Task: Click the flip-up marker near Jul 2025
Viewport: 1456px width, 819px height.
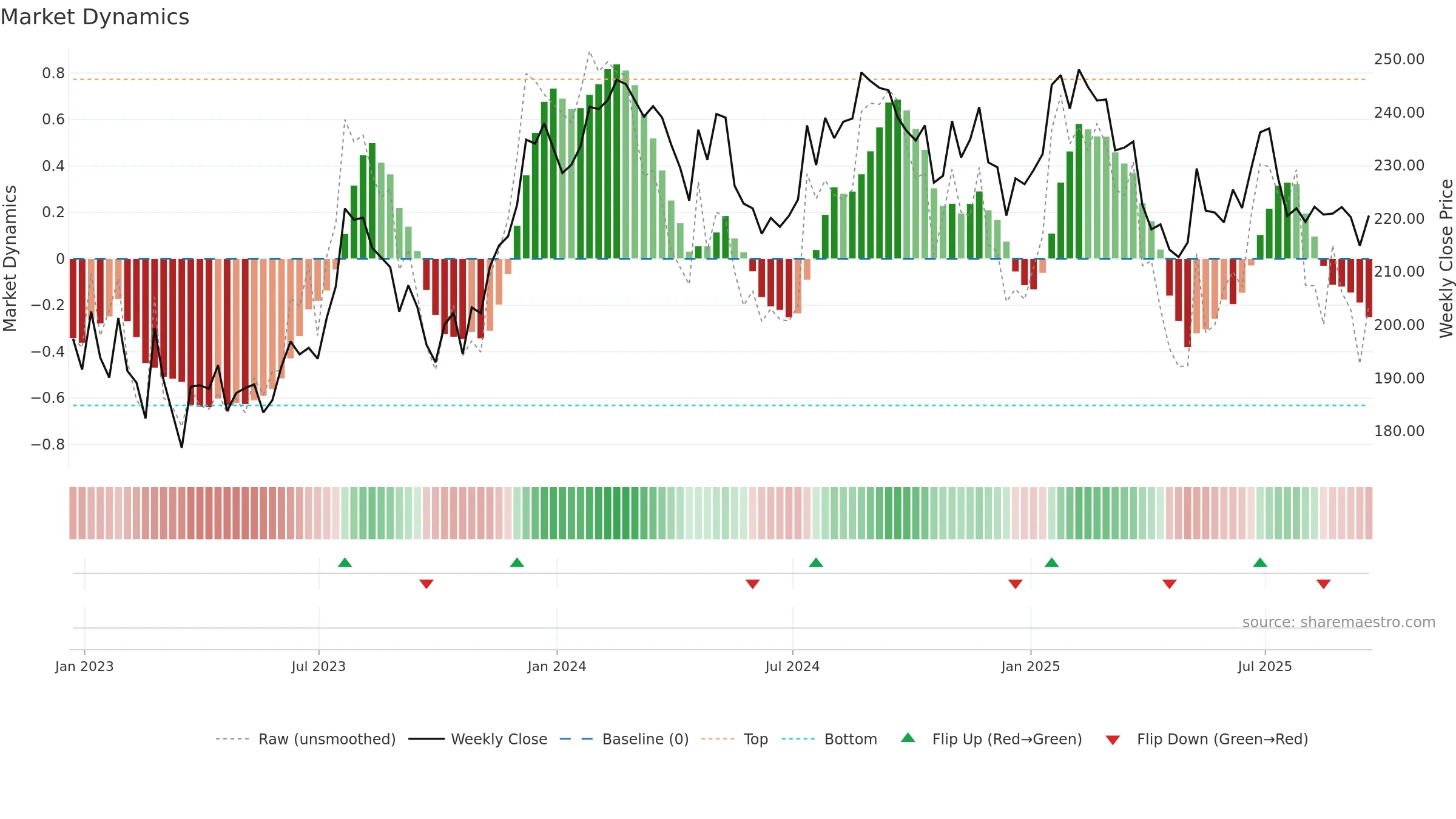Action: [1260, 562]
